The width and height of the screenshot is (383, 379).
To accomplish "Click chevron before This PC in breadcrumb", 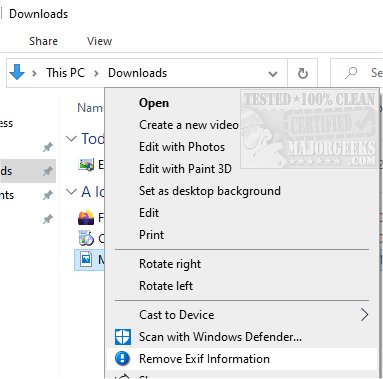I will (x=34, y=73).
